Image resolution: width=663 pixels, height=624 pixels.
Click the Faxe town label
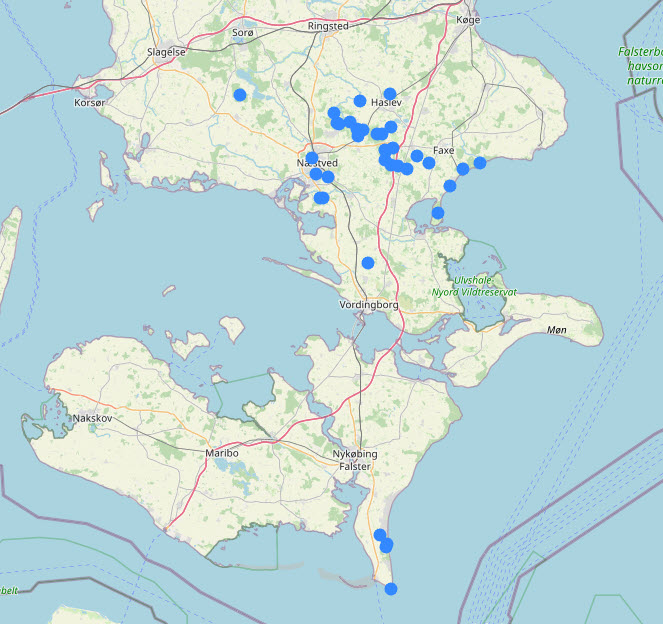(443, 150)
